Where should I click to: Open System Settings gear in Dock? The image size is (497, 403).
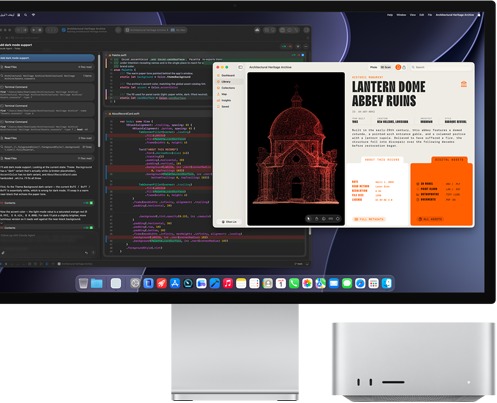click(x=135, y=284)
